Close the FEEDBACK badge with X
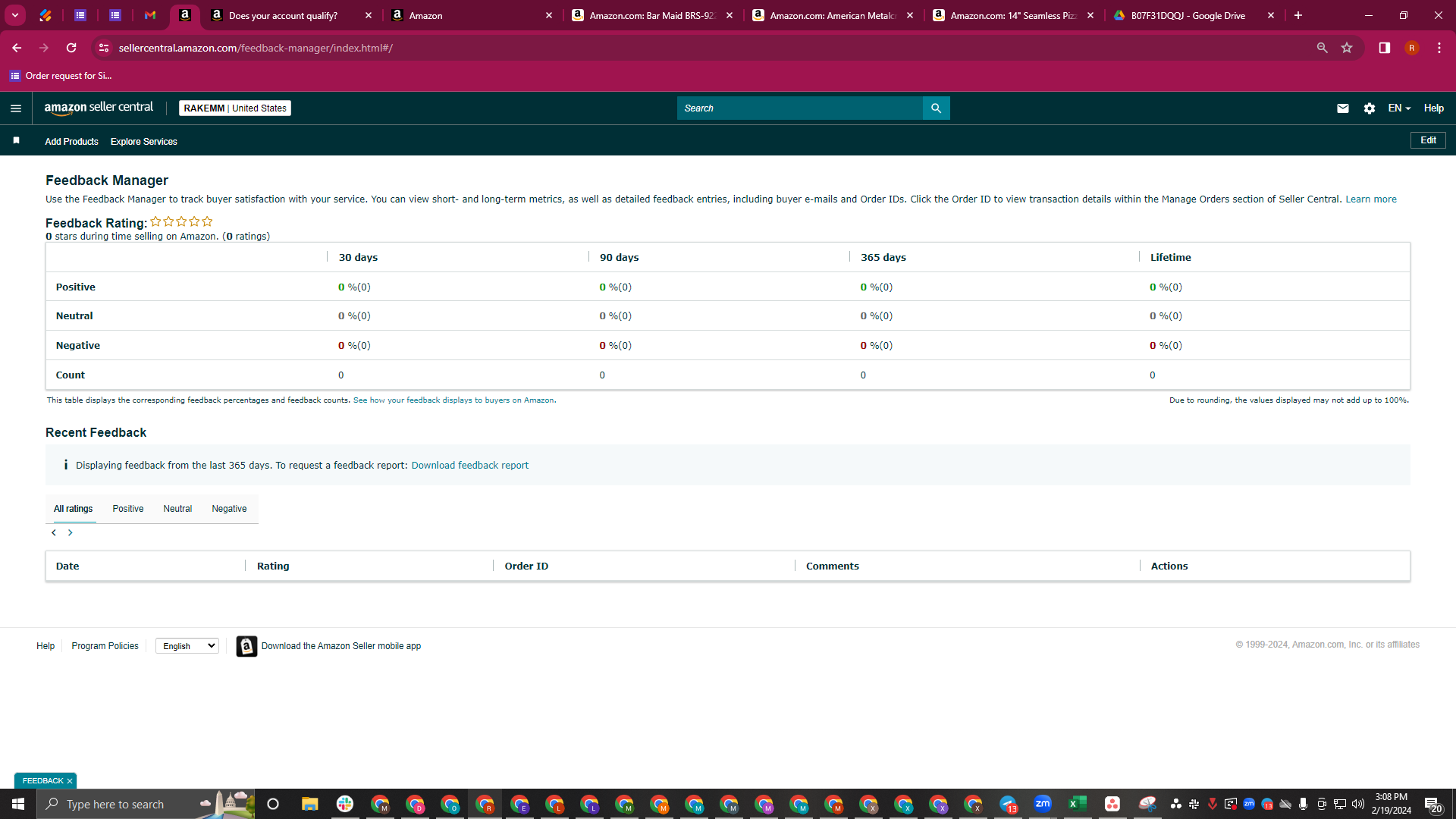 coord(70,781)
